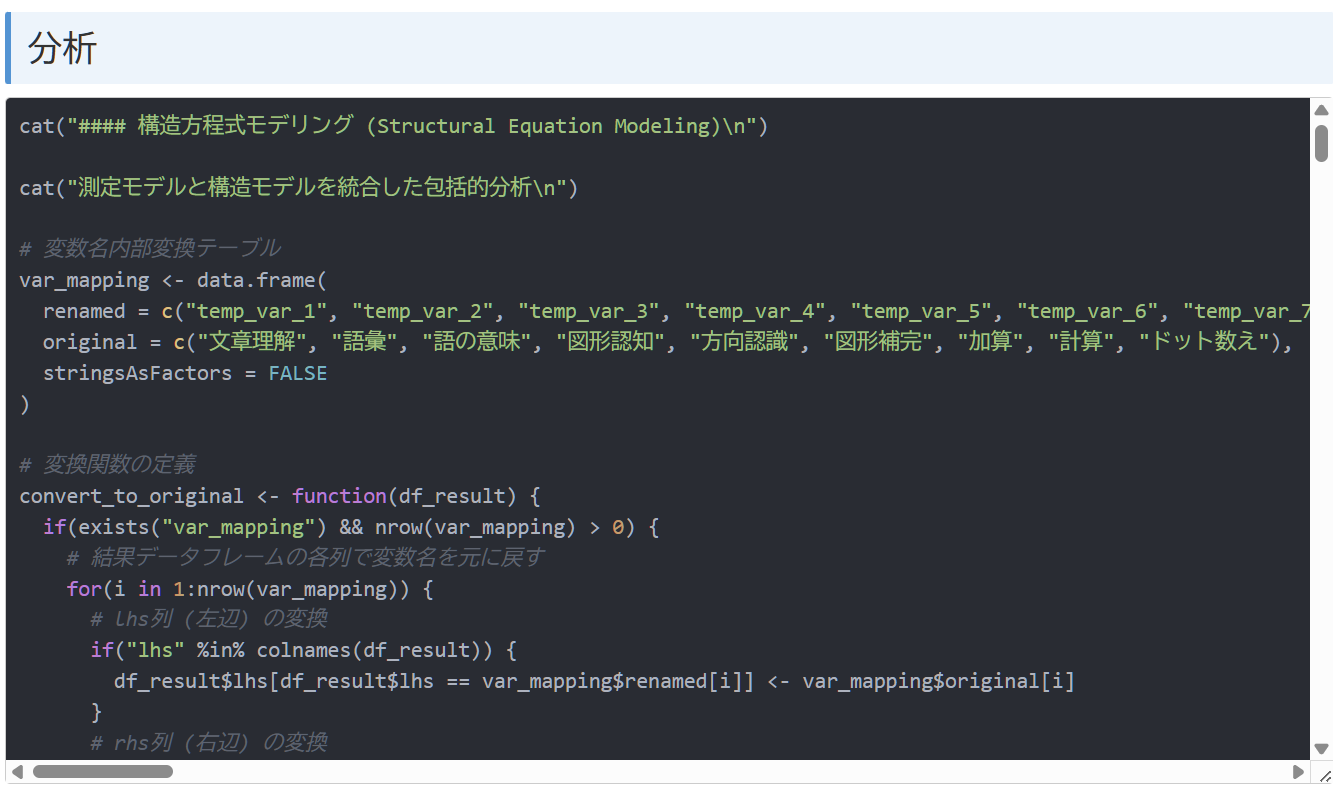Click the empty vertical scrollbar track
The height and width of the screenshot is (785, 1333).
pos(1321,450)
